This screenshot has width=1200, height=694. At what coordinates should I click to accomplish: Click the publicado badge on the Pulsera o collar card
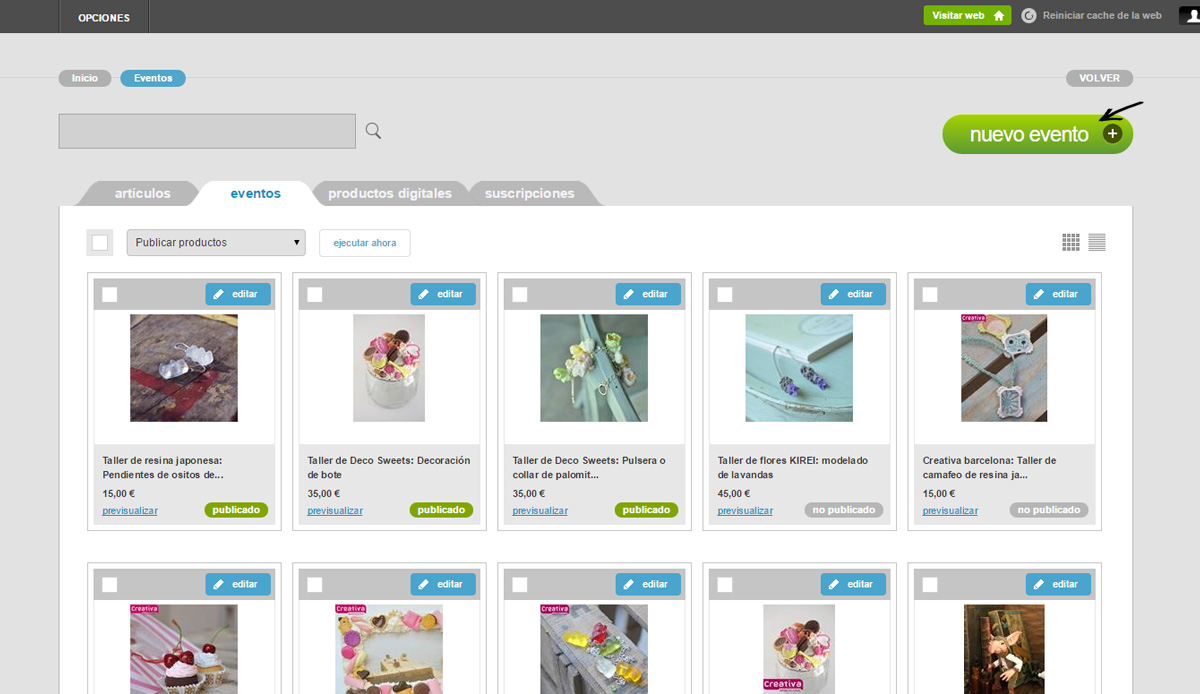click(x=646, y=510)
